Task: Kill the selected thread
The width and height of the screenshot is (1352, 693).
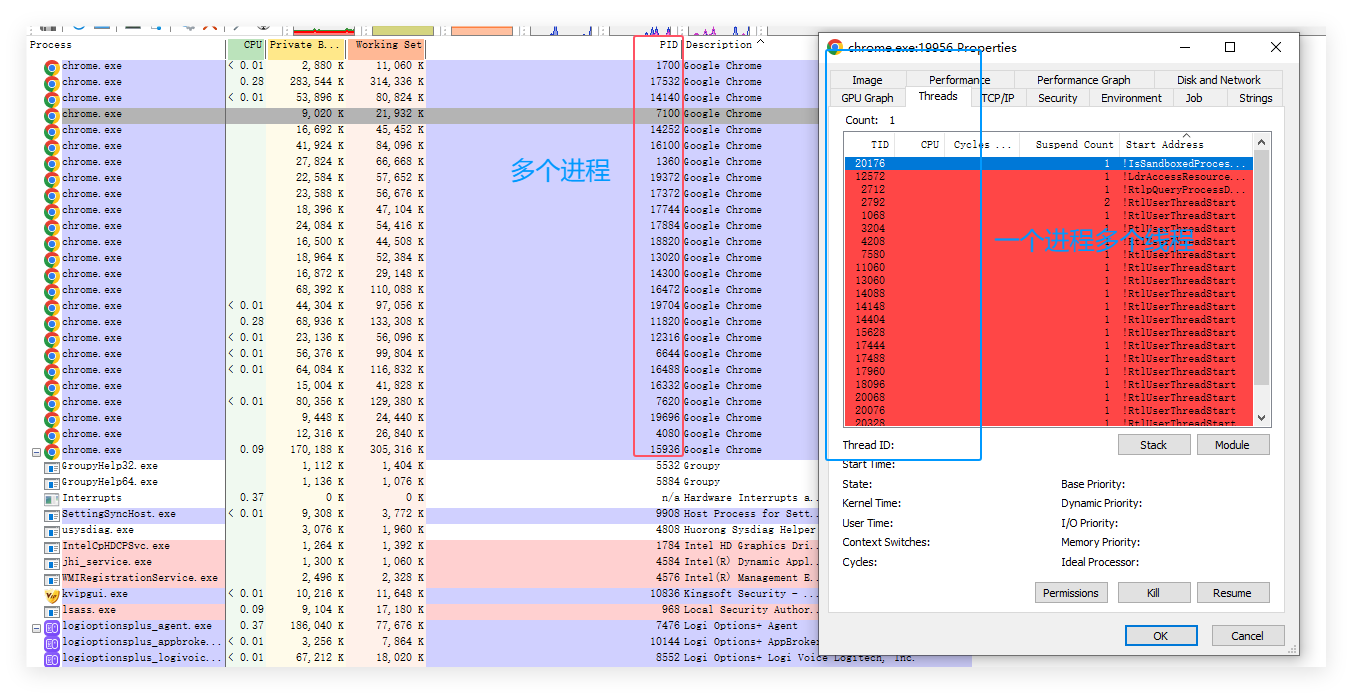Action: pyautogui.click(x=1153, y=593)
